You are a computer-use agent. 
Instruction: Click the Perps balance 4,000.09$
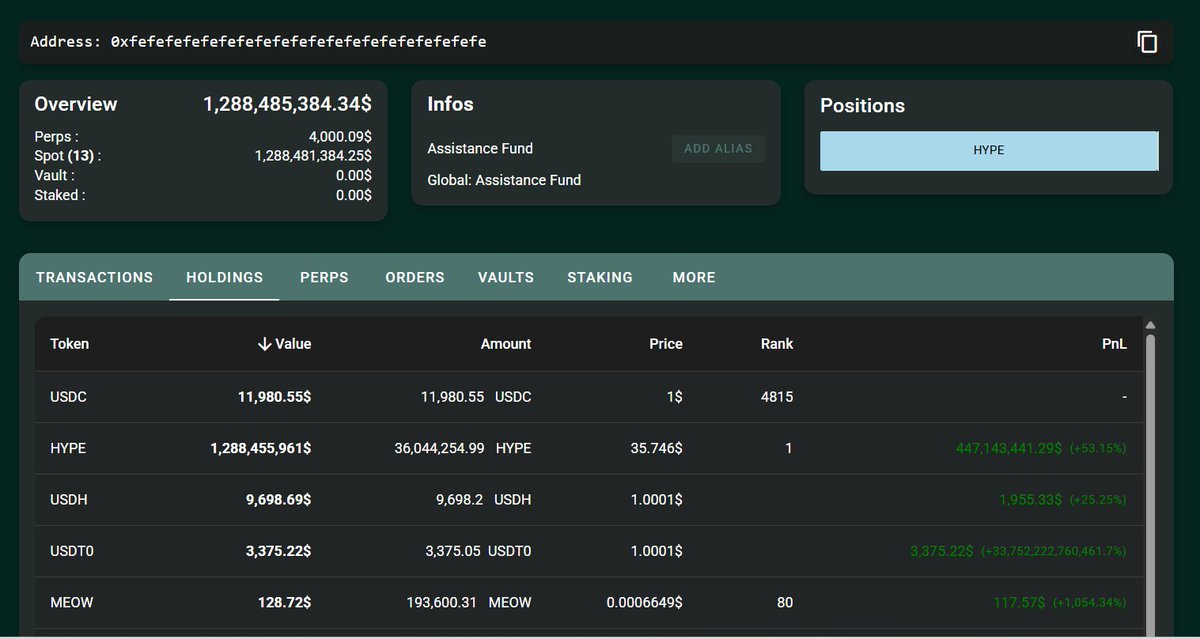point(340,137)
